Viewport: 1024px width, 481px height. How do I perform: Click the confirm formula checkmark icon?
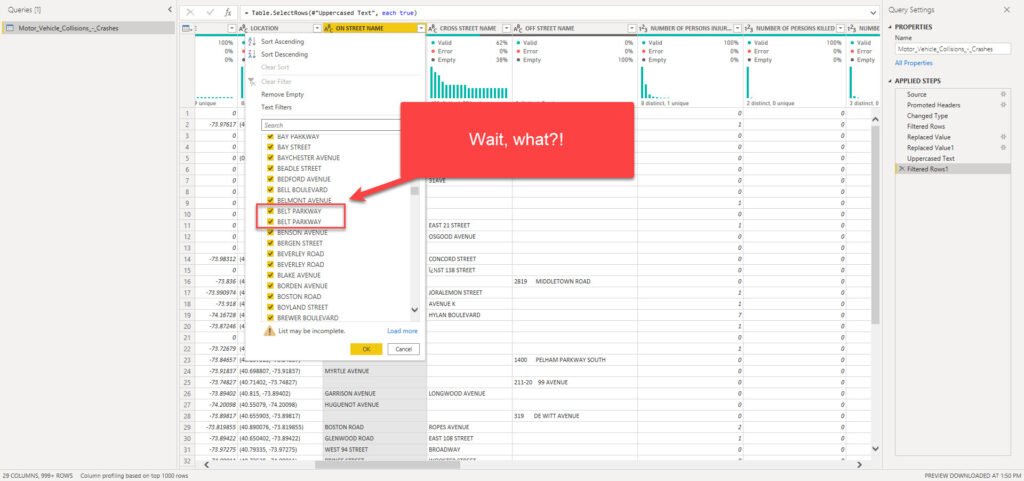[x=210, y=12]
